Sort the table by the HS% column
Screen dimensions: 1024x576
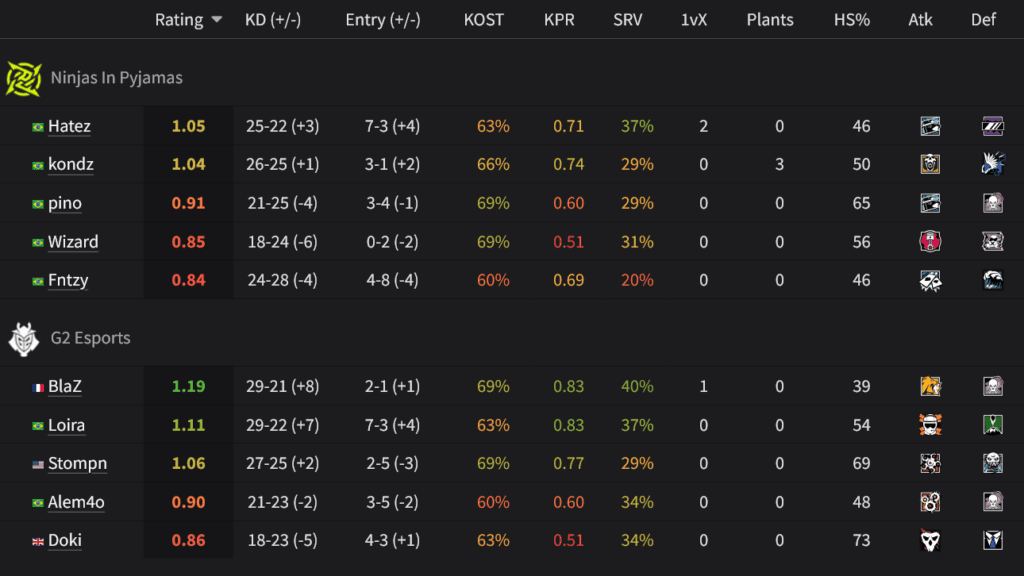click(x=851, y=19)
